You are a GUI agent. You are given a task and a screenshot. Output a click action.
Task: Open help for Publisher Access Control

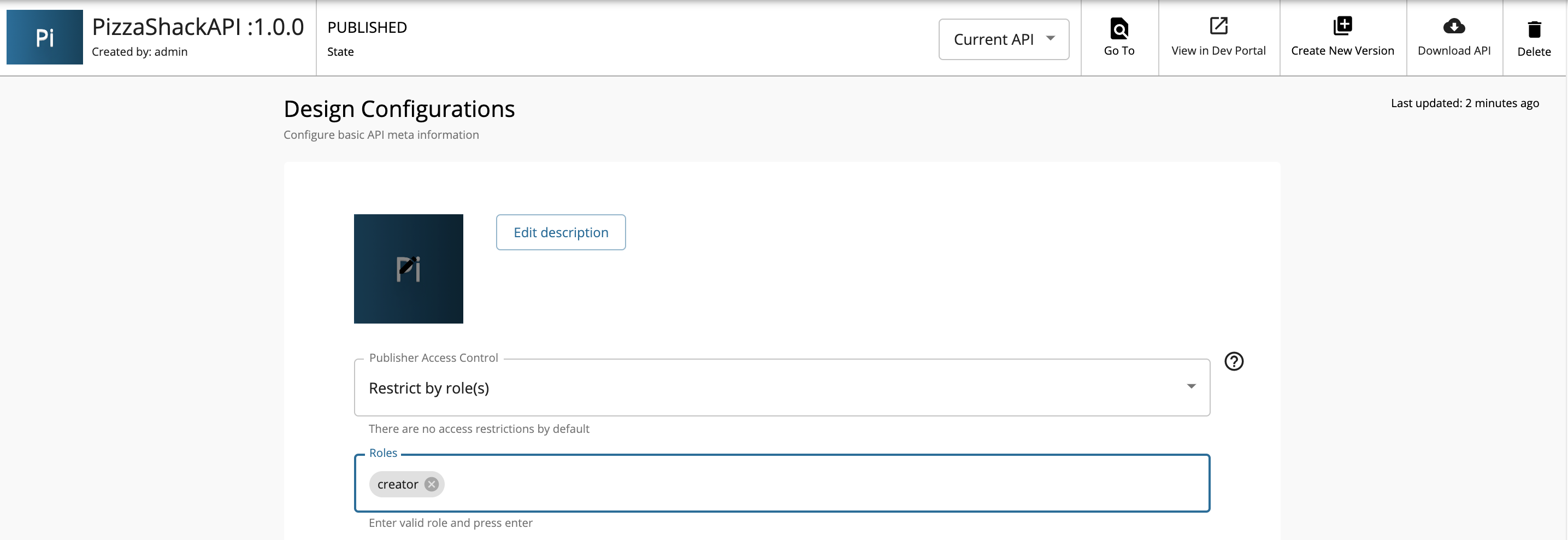[1233, 361]
